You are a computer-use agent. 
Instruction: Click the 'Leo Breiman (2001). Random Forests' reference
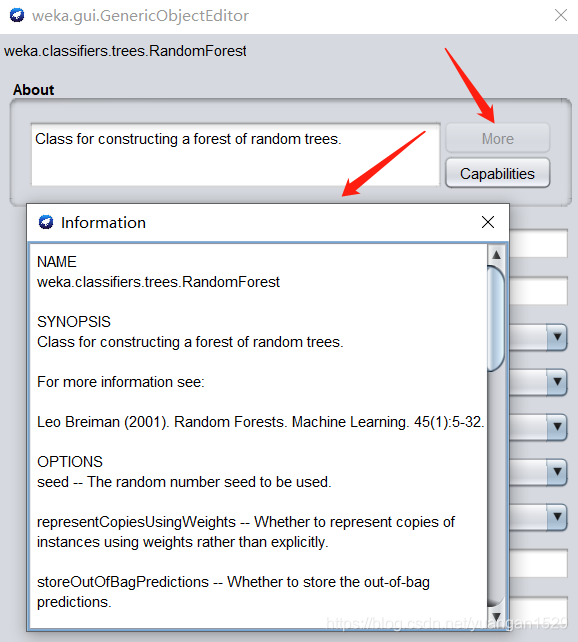[260, 422]
